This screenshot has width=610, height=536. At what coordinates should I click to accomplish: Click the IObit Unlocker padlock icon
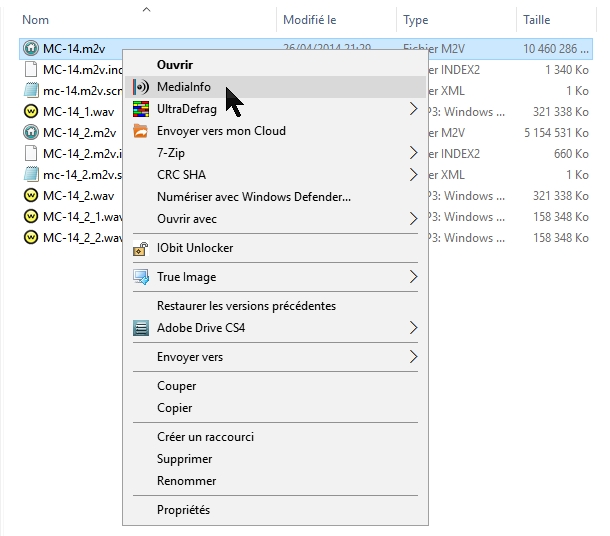140,248
